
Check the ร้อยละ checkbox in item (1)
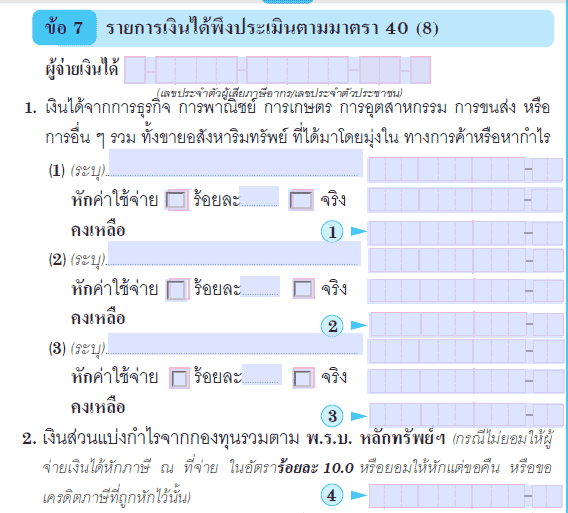[177, 200]
